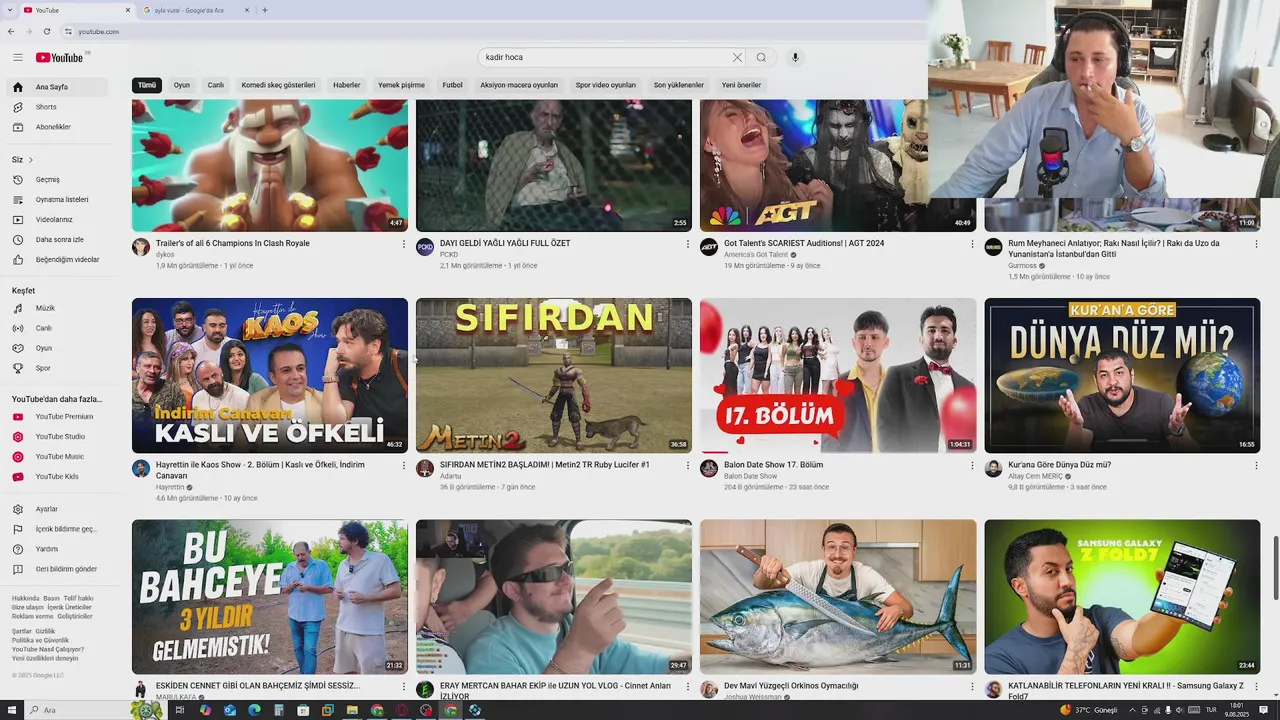Open options for Hayrettin Kaos Show video
Viewport: 1280px width, 720px height.
click(x=404, y=465)
